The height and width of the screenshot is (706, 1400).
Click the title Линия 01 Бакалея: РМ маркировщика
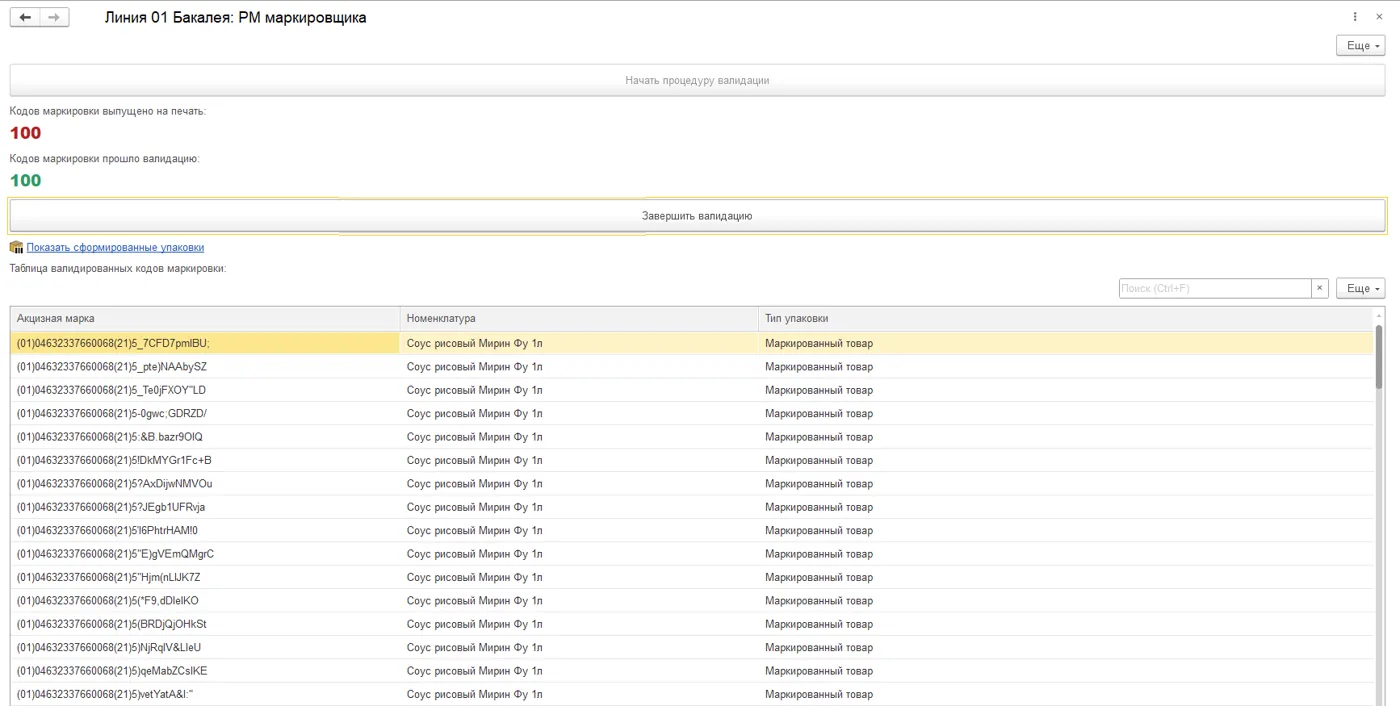click(x=236, y=18)
